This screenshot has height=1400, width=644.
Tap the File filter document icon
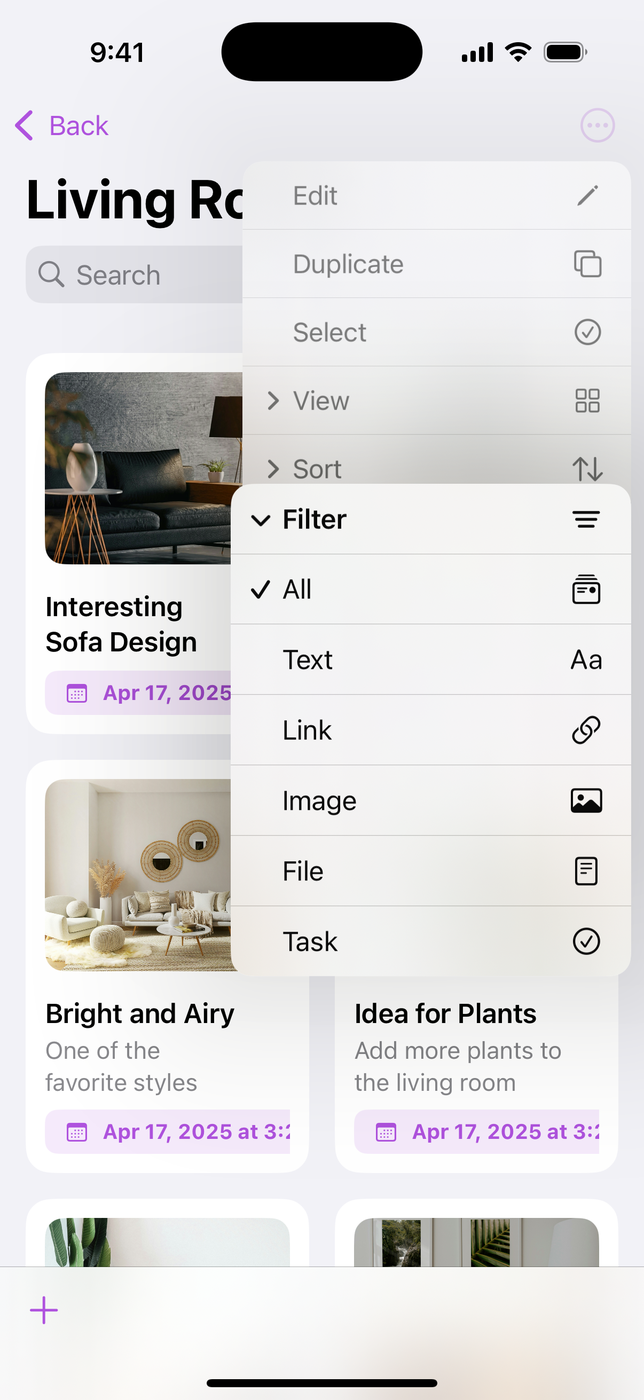586,871
